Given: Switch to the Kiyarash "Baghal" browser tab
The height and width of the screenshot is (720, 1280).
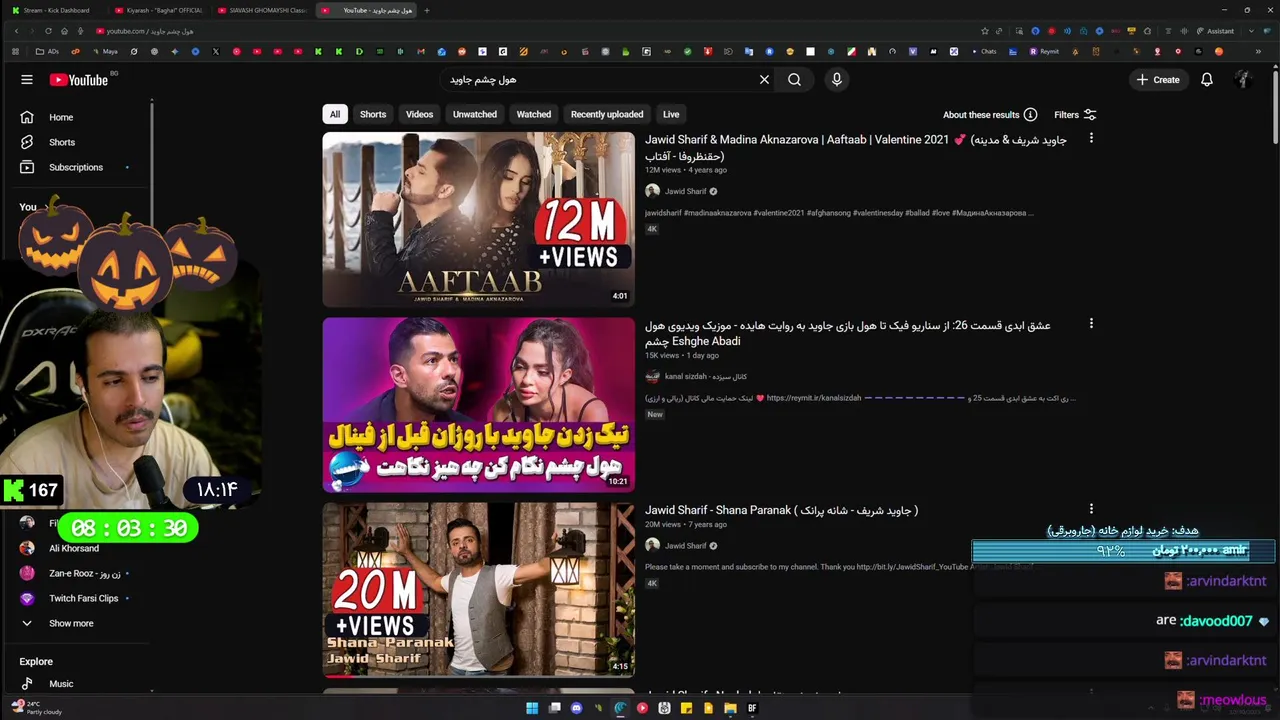Looking at the screenshot, I should point(160,10).
